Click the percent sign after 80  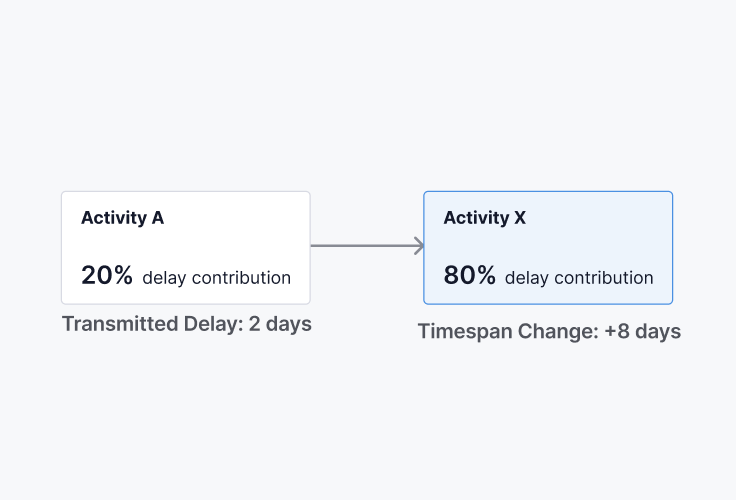(x=486, y=275)
